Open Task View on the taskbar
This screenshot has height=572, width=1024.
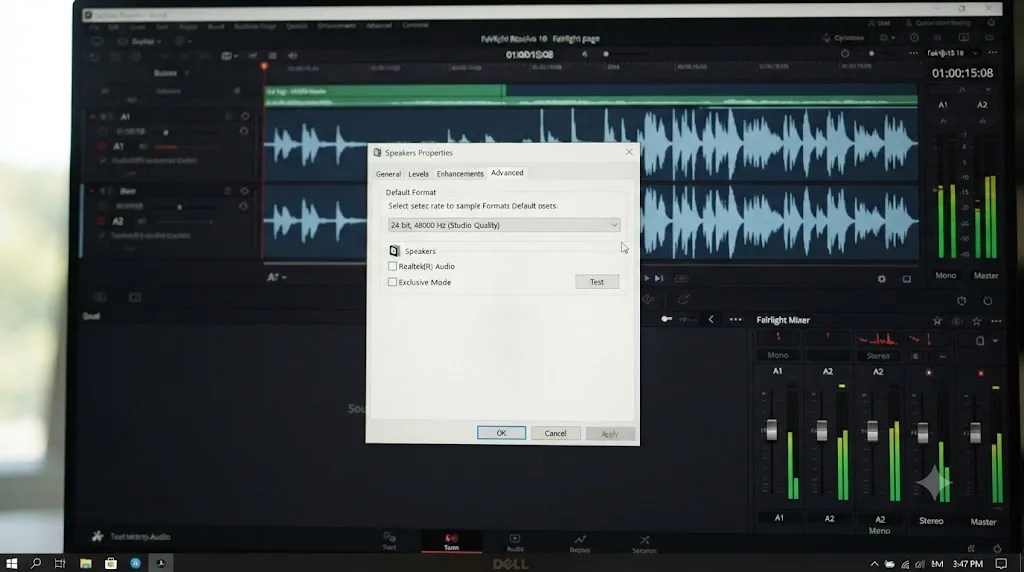coord(60,563)
